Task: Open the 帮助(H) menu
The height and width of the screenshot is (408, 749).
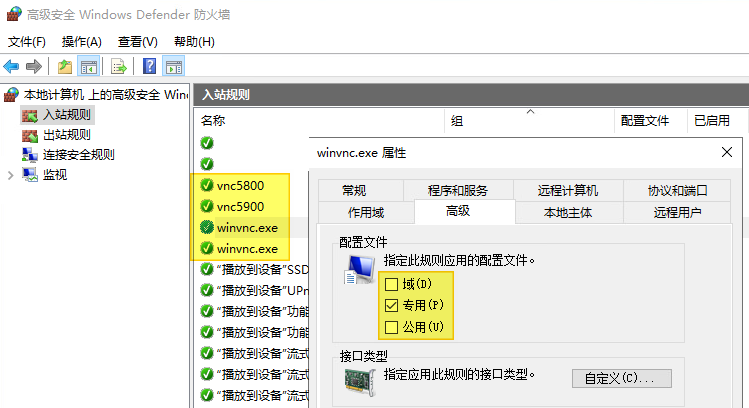Action: tap(194, 42)
